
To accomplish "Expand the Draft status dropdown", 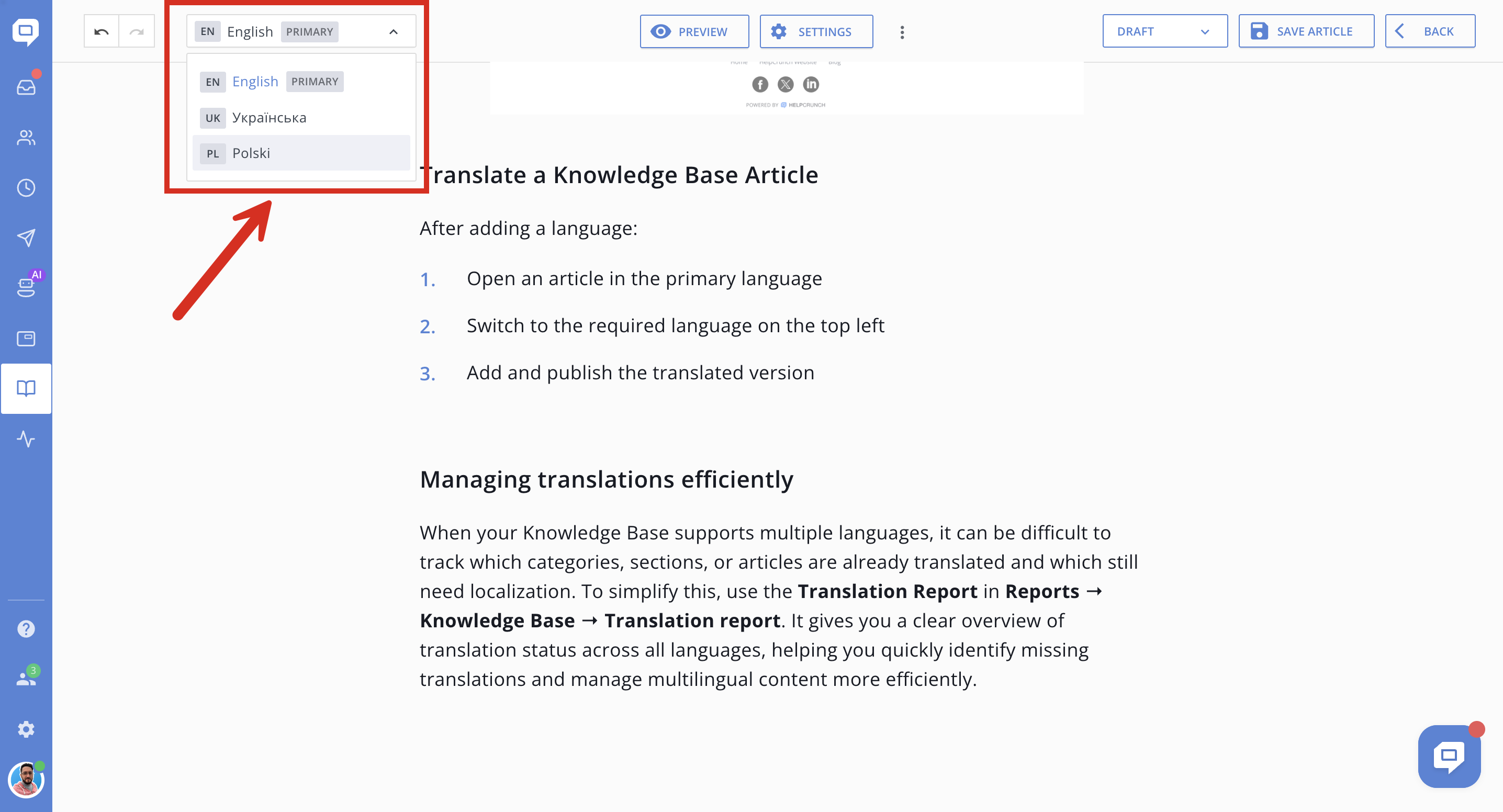I will [x=1164, y=31].
